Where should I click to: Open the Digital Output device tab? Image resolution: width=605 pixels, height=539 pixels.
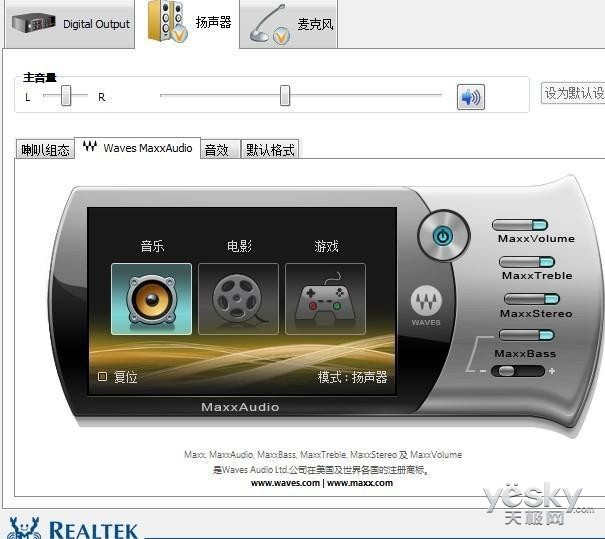70,24
